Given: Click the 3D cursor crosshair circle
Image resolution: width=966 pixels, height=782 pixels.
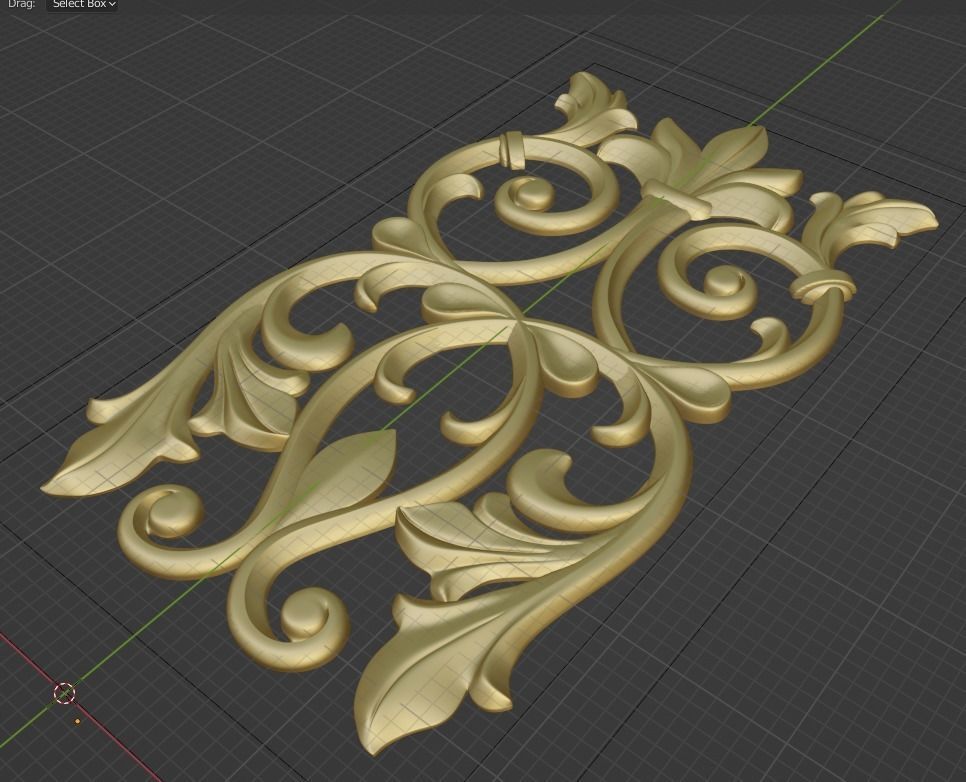Looking at the screenshot, I should click(x=65, y=693).
